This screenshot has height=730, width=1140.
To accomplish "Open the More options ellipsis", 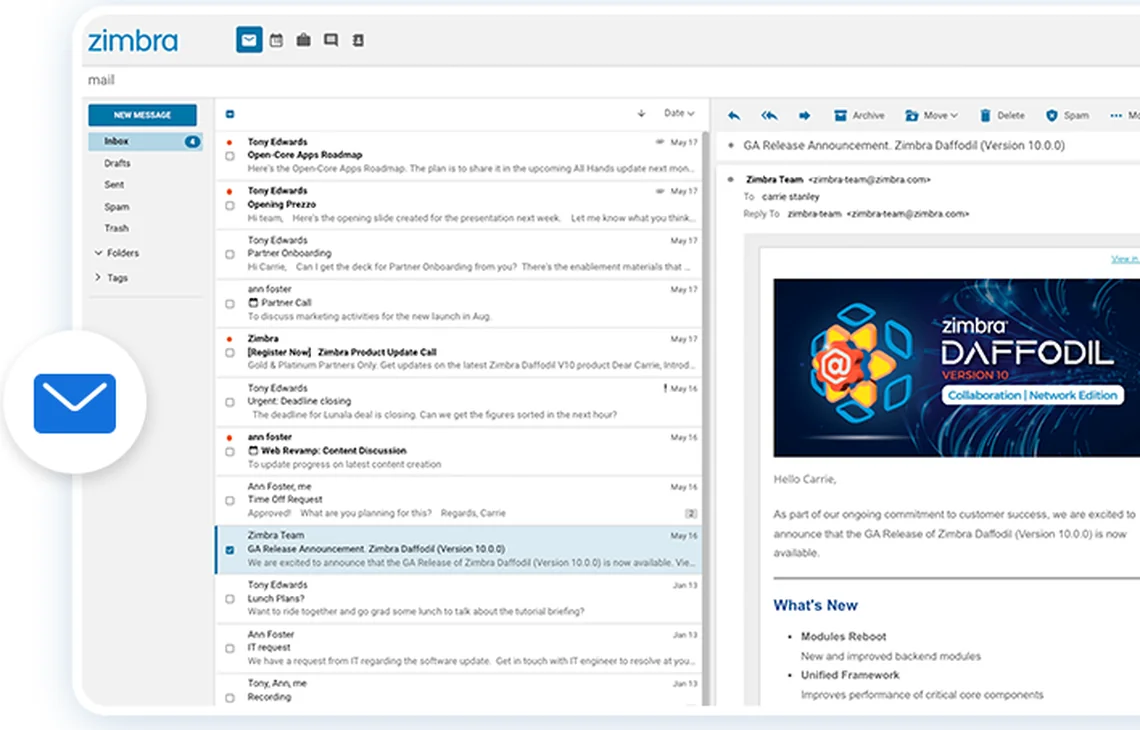I will [1116, 116].
